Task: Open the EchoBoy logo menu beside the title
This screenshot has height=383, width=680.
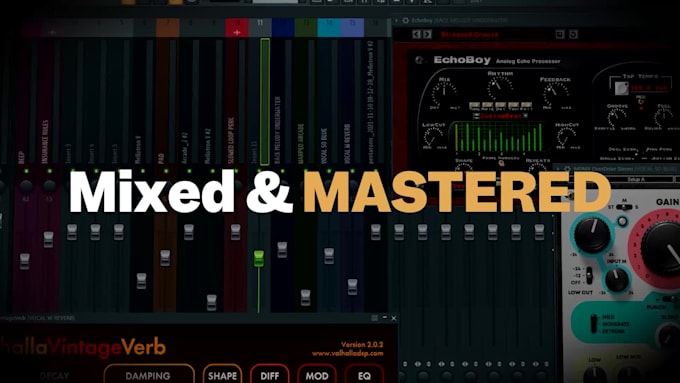Action: (x=419, y=60)
